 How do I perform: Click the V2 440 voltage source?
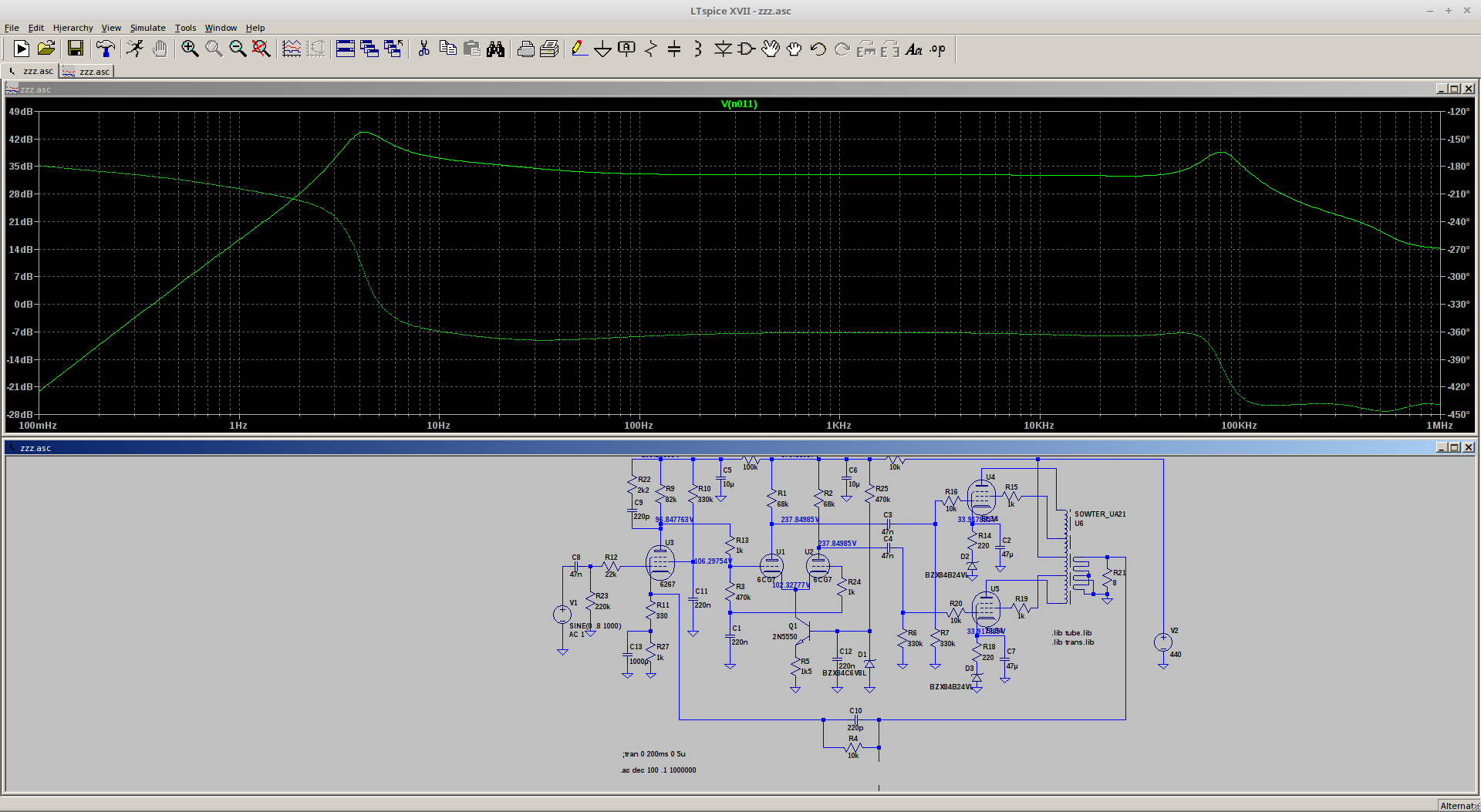1162,642
